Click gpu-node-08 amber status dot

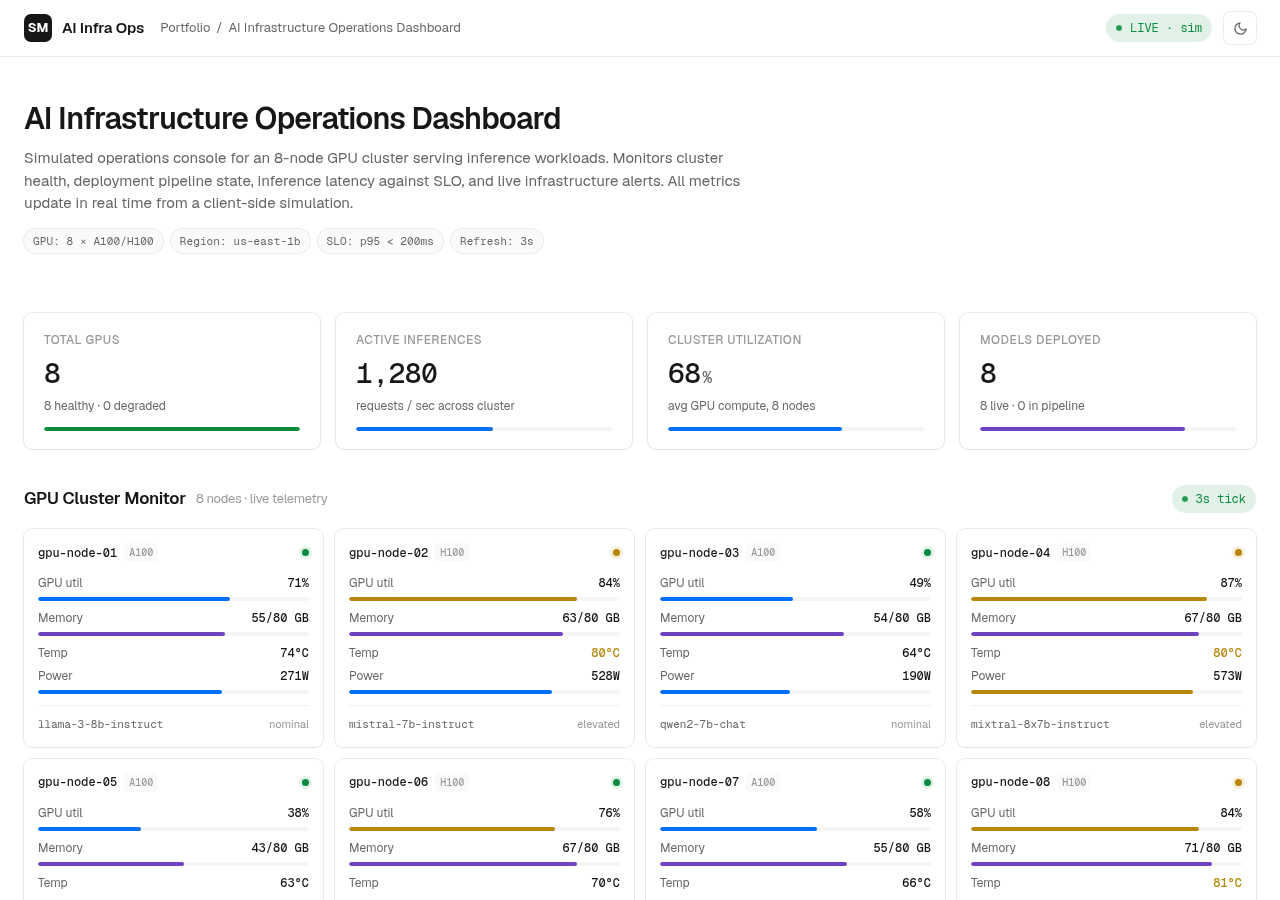pos(1238,782)
